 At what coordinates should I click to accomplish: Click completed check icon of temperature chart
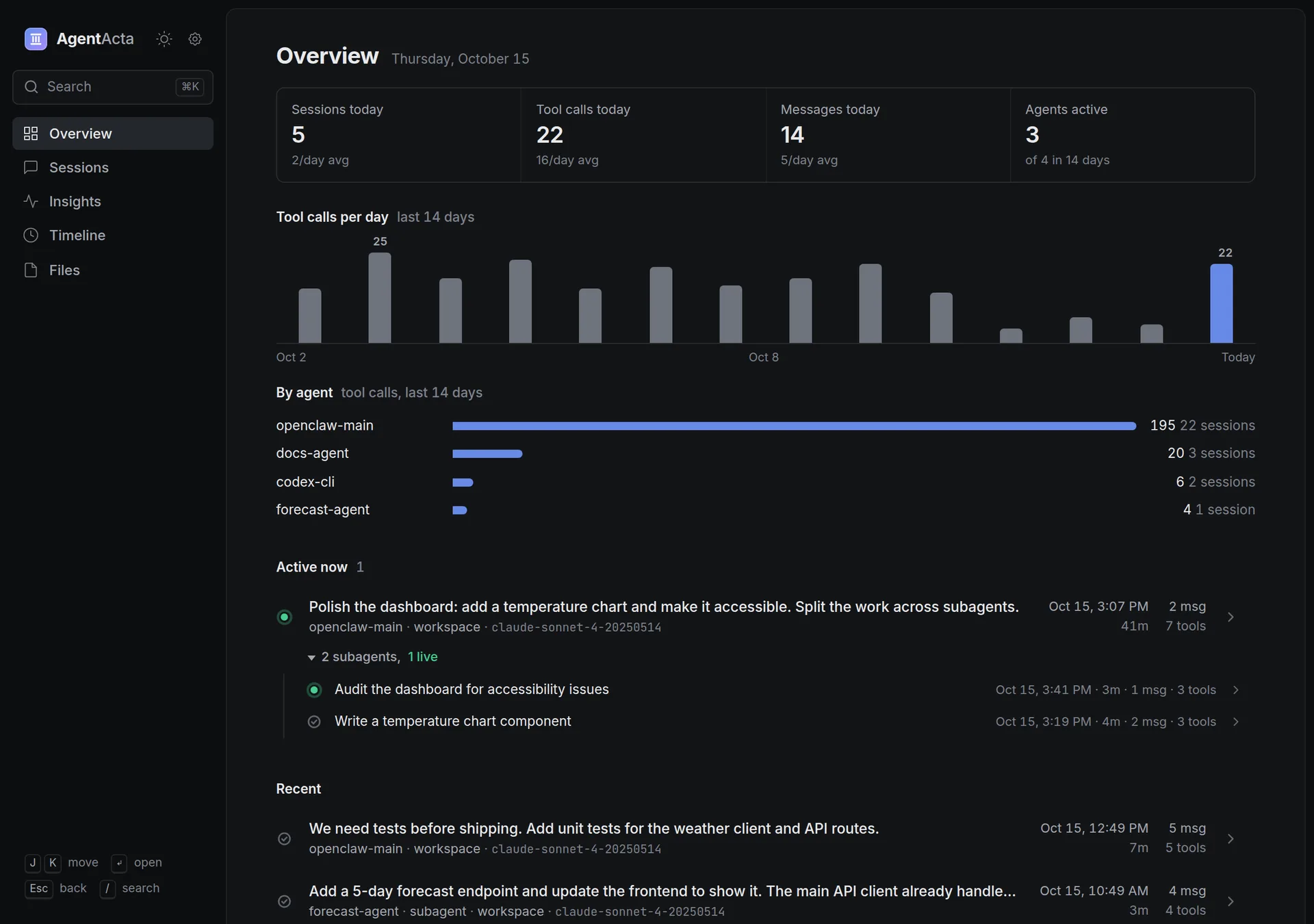(314, 722)
